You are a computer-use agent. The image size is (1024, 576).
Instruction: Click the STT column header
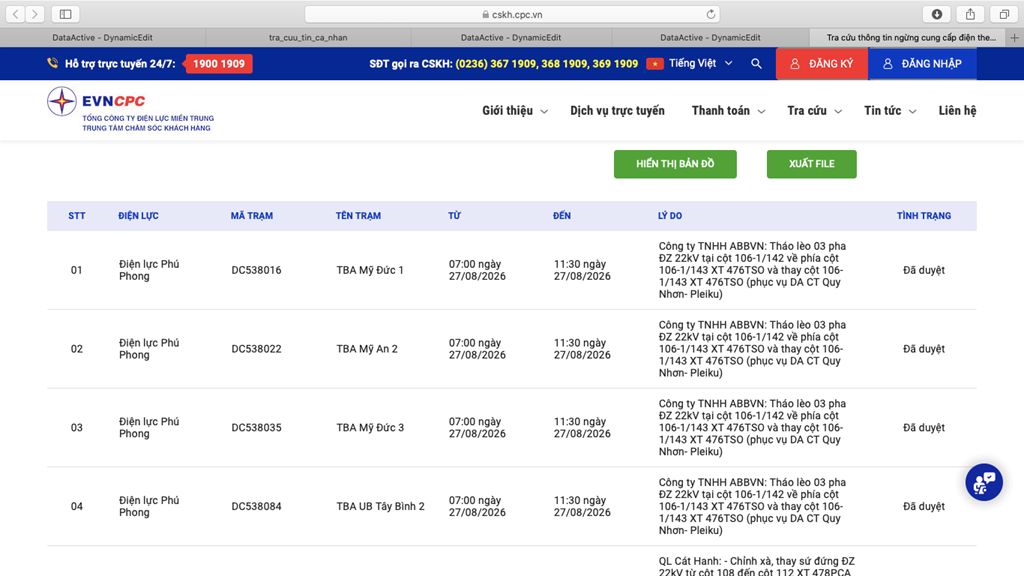coord(77,216)
